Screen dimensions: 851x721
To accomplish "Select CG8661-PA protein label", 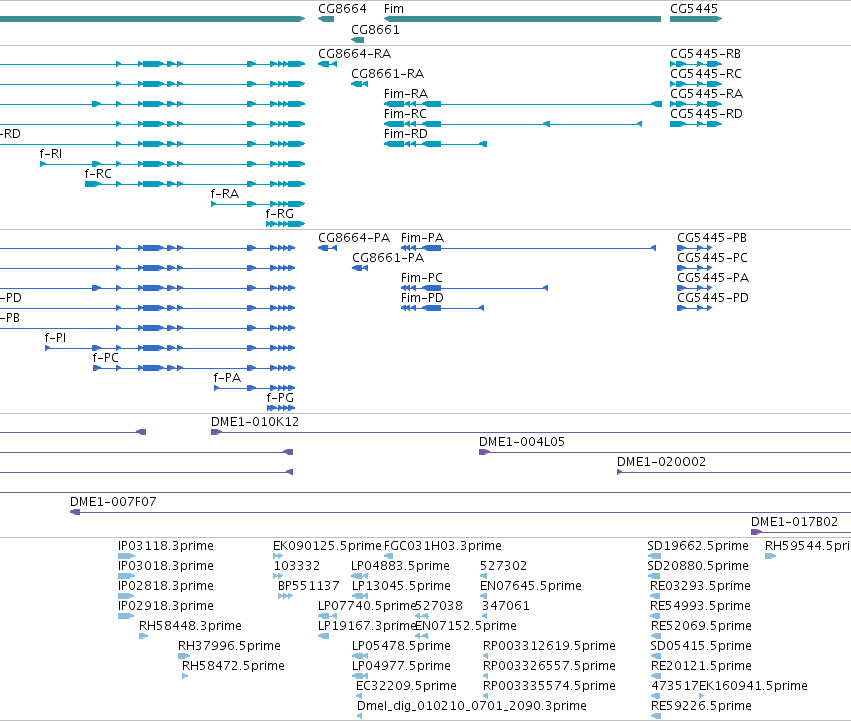I will coord(388,258).
